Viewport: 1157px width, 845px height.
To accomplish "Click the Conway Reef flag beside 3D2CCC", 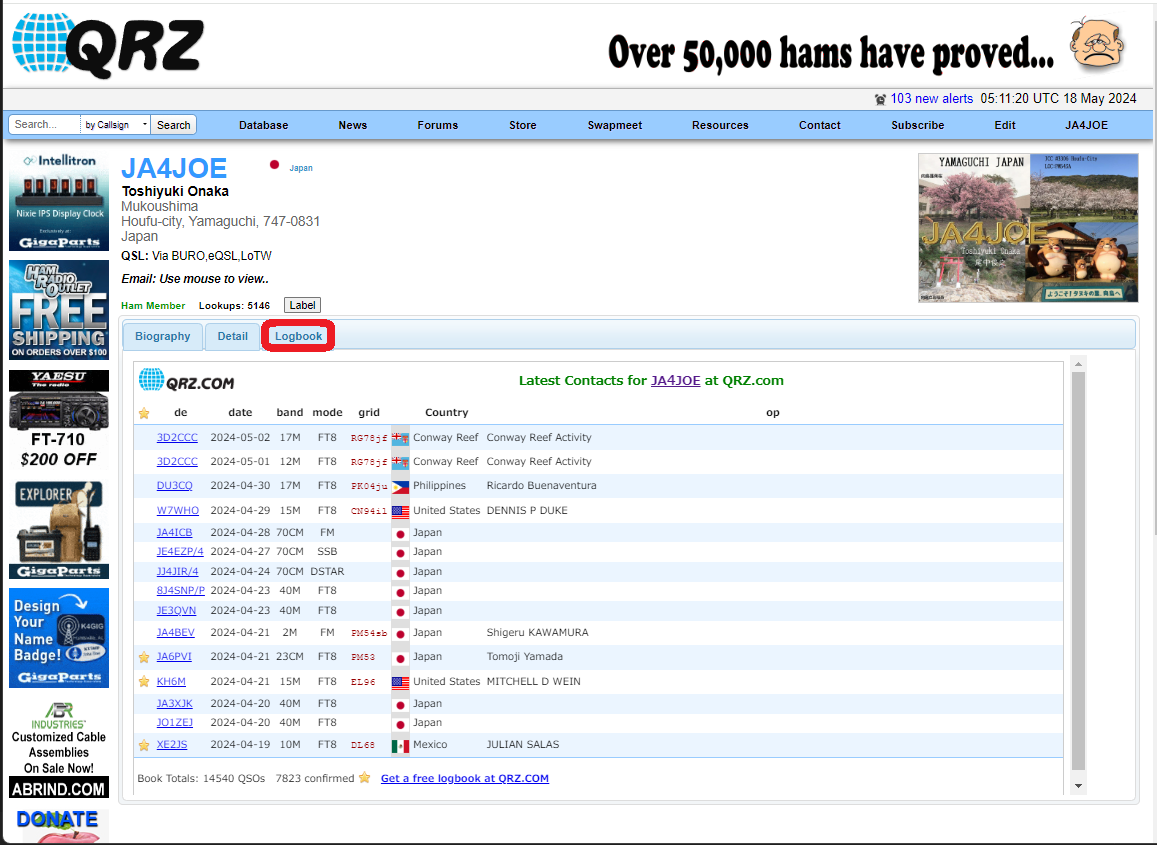I will coord(400,437).
